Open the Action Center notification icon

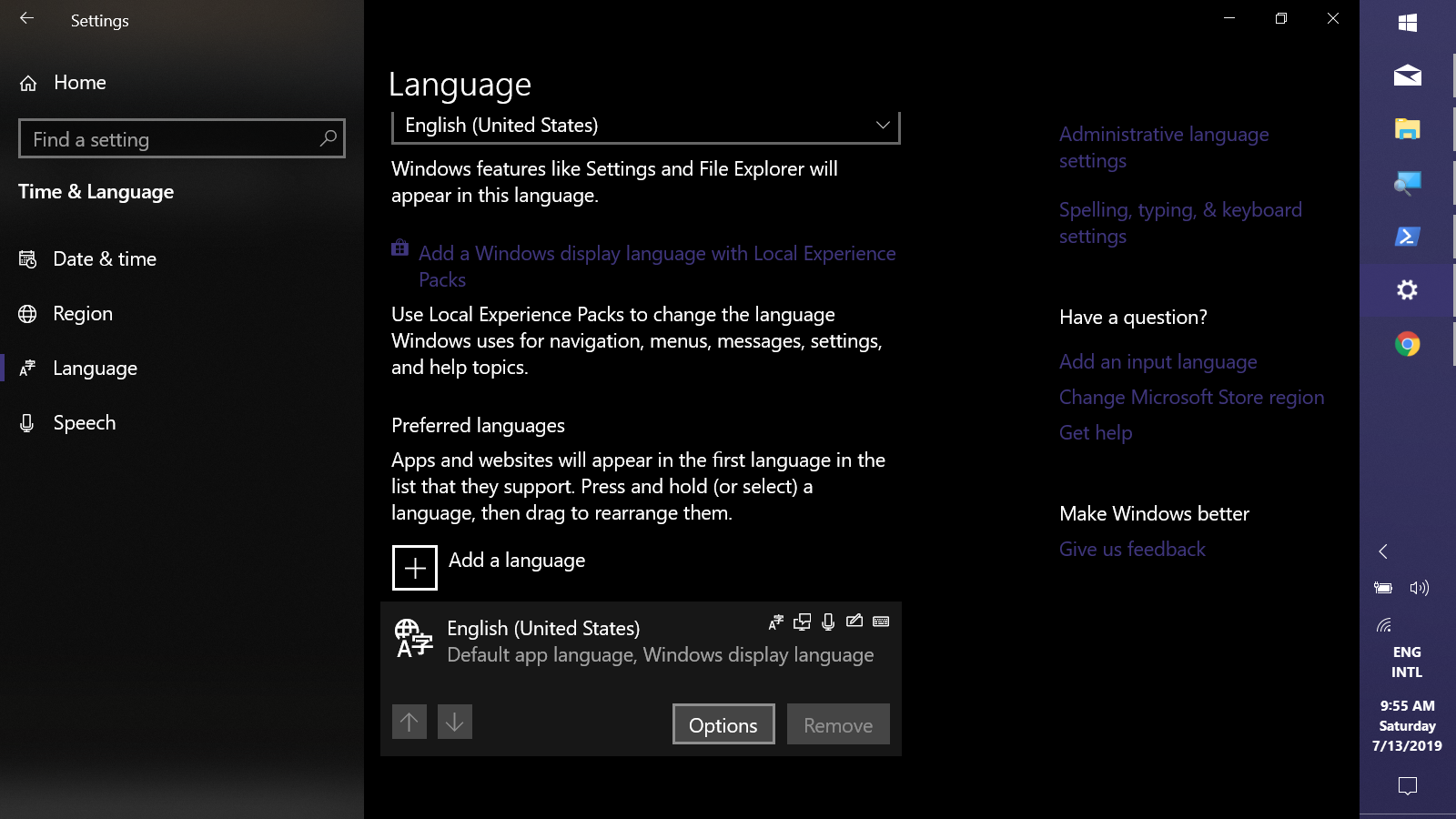(x=1407, y=785)
